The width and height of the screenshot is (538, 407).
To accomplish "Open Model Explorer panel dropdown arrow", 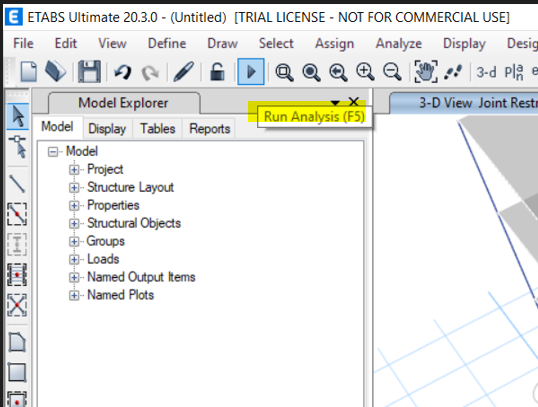I will coord(335,102).
